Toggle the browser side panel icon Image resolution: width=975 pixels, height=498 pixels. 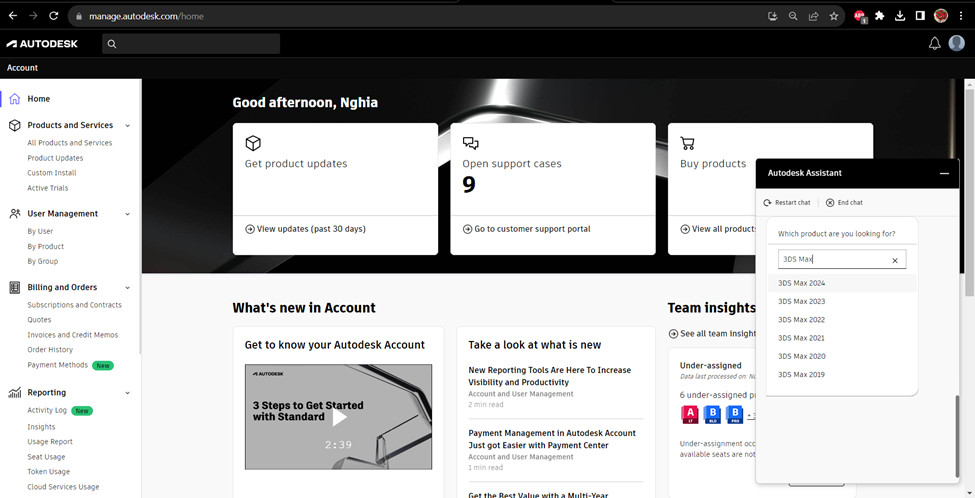tap(920, 16)
